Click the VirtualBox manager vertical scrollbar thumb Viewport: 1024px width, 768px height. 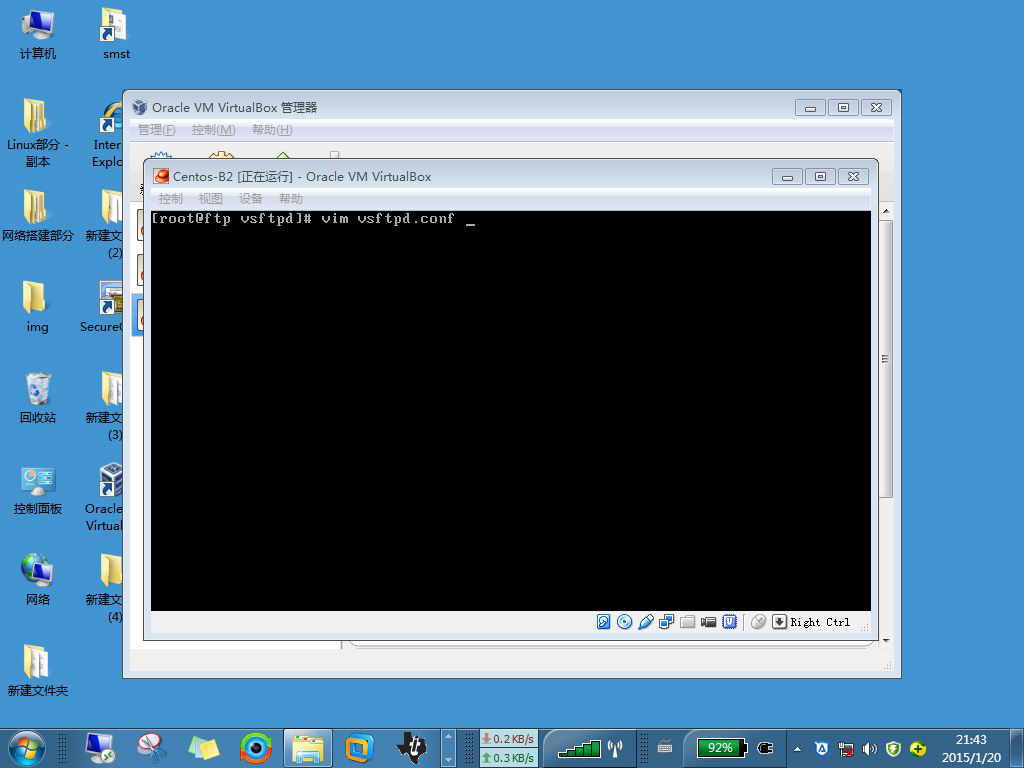(886, 359)
